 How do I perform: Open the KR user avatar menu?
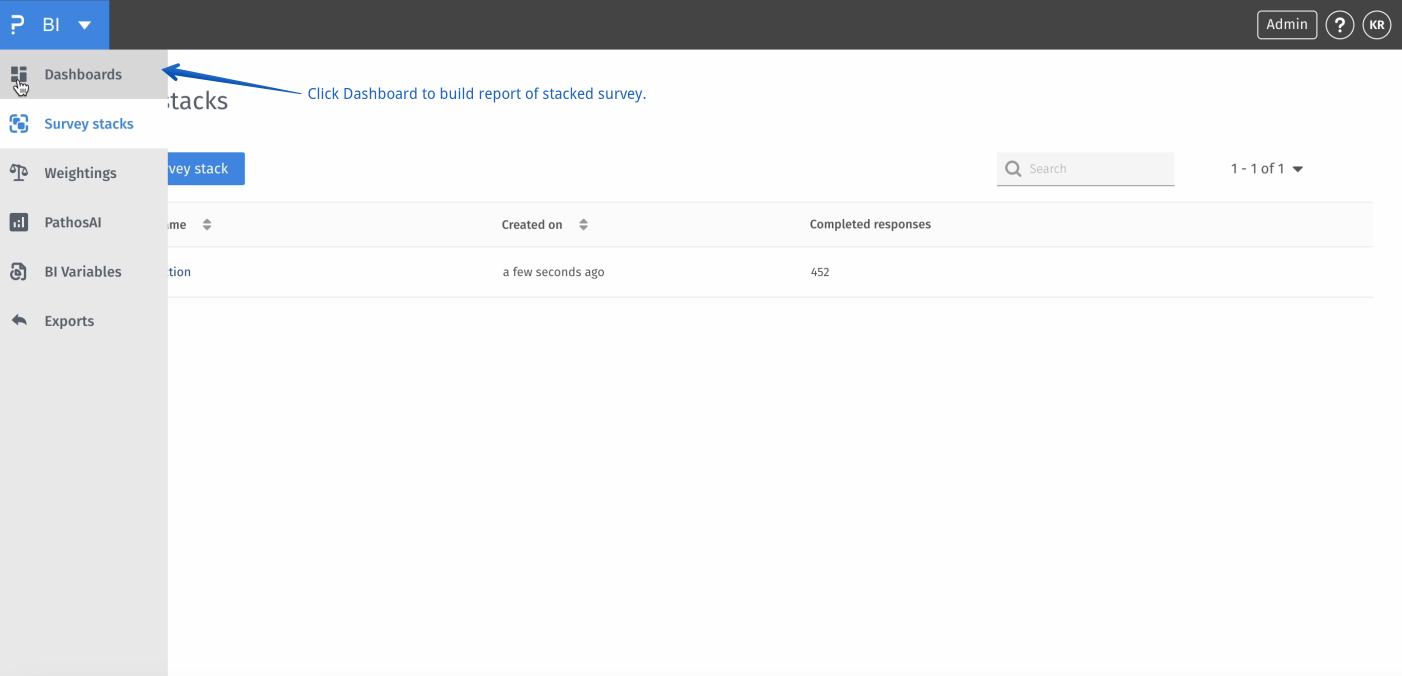click(1377, 25)
